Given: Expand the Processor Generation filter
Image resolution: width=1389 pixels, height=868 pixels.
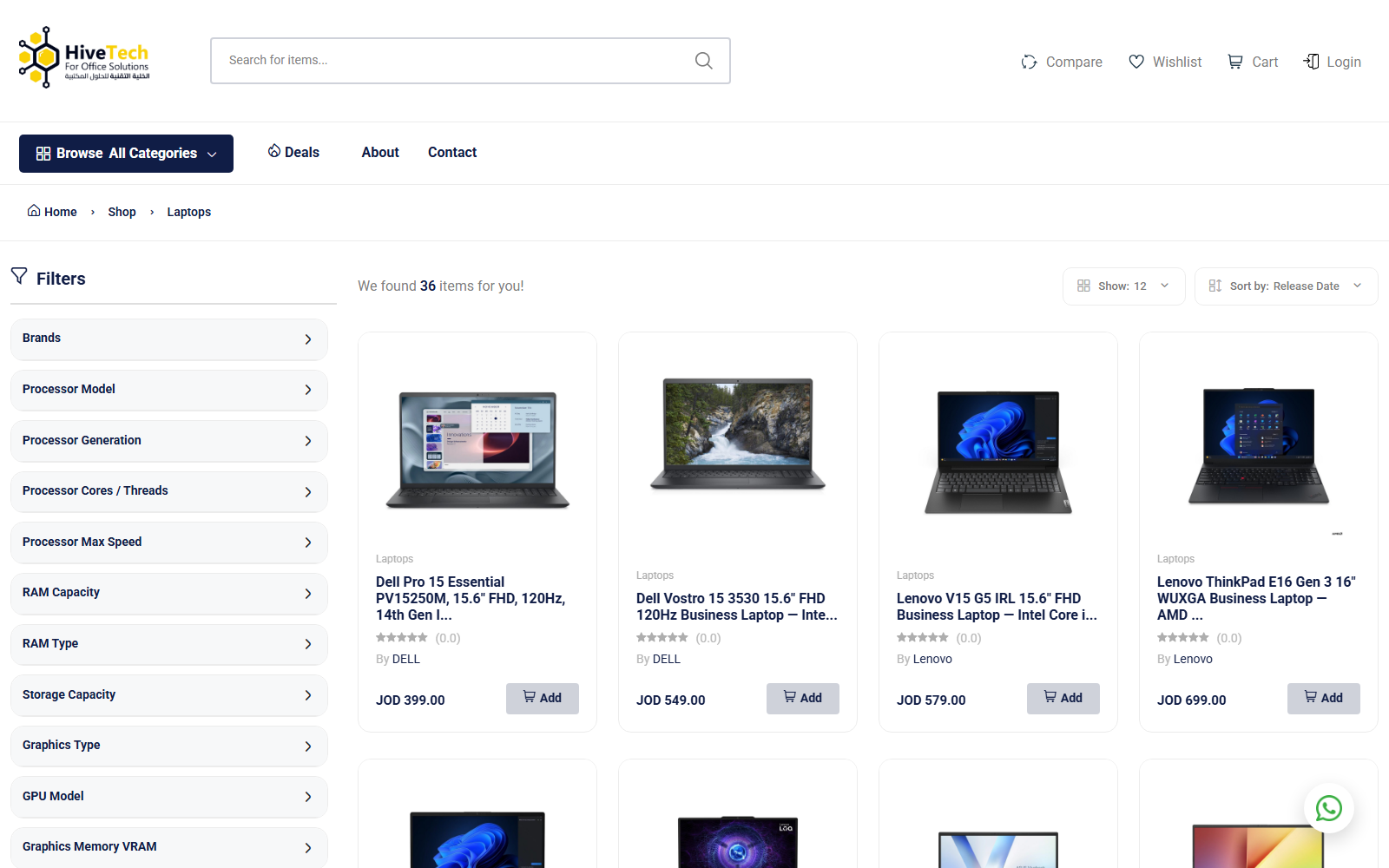Looking at the screenshot, I should point(169,441).
